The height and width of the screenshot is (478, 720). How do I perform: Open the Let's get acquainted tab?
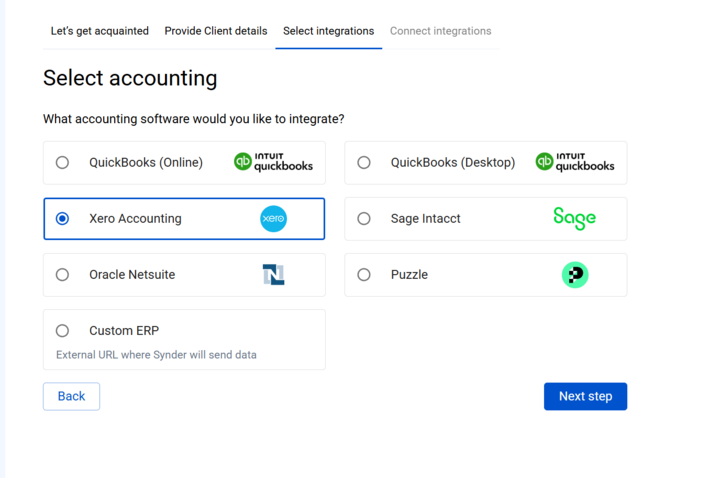[99, 31]
